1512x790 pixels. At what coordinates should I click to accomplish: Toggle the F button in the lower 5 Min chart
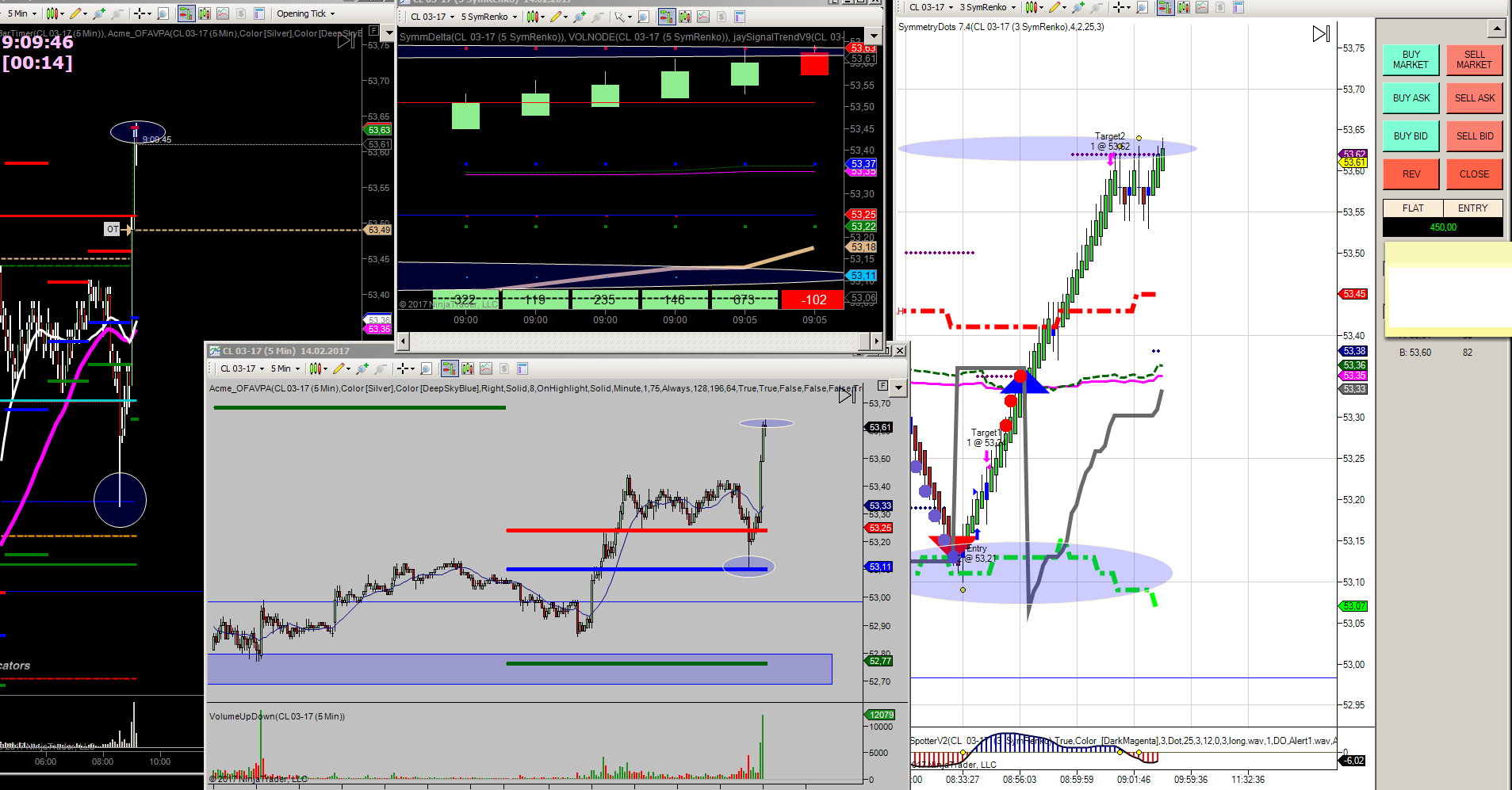tap(882, 385)
